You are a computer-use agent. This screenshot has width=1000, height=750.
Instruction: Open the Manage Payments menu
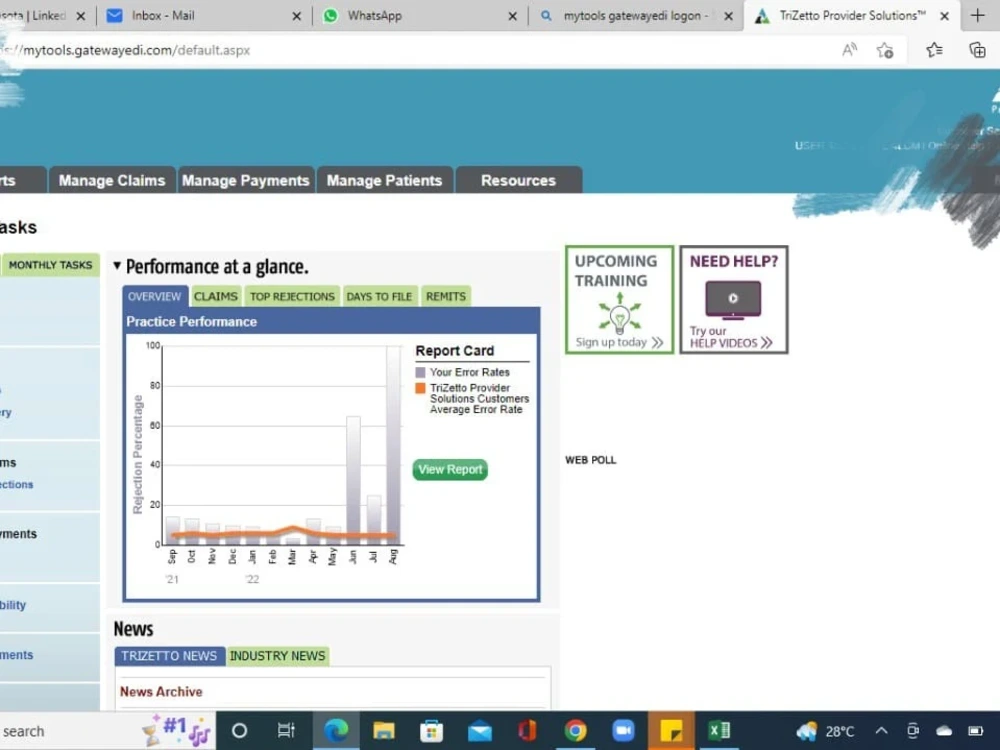[246, 180]
